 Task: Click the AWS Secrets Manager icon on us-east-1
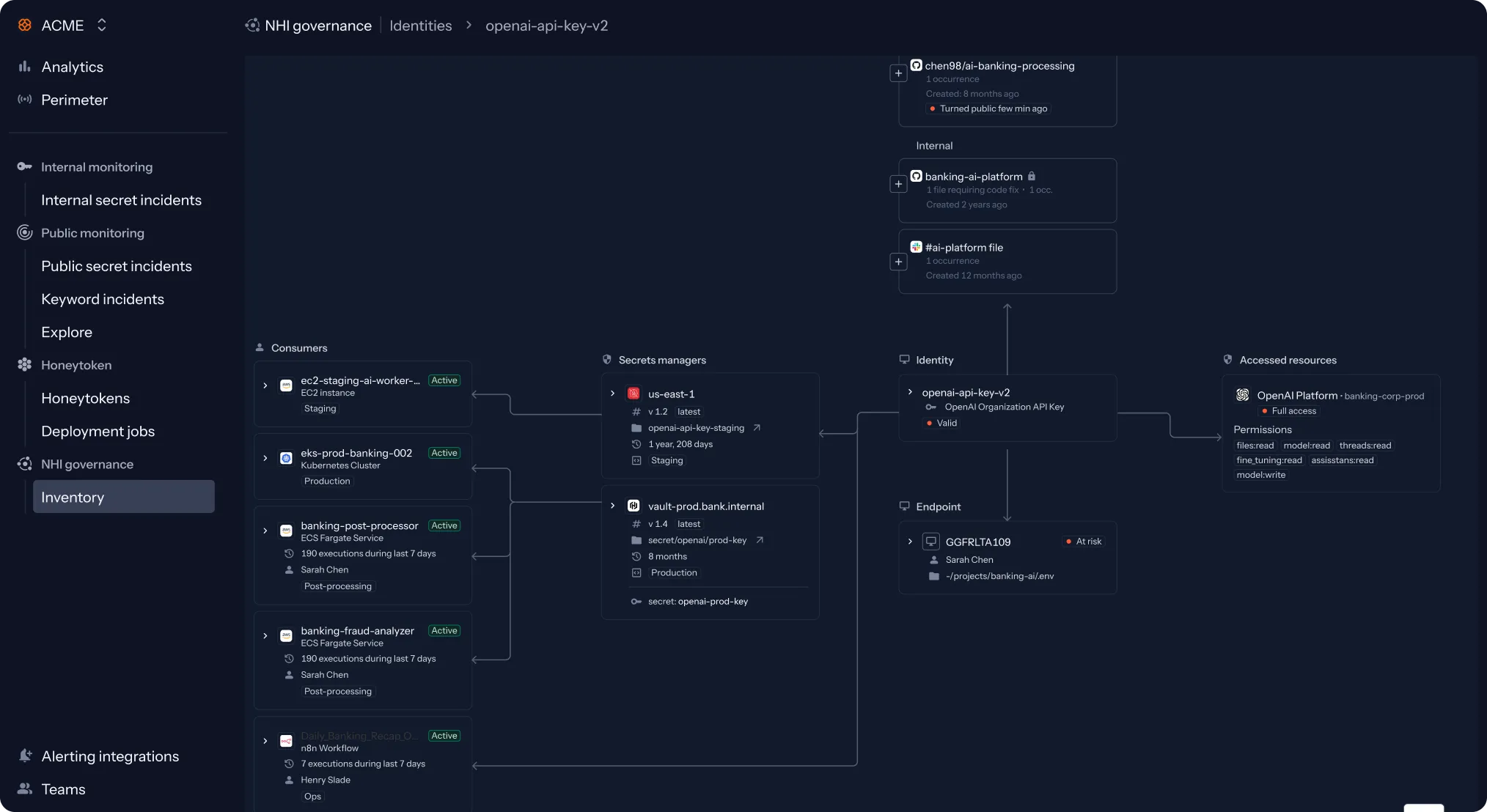tap(634, 394)
